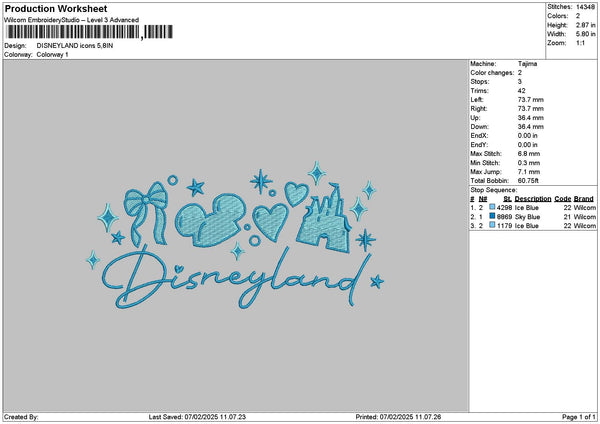Click the Sky Blue color swatch
Screen dimensions: 600x424
pos(492,216)
